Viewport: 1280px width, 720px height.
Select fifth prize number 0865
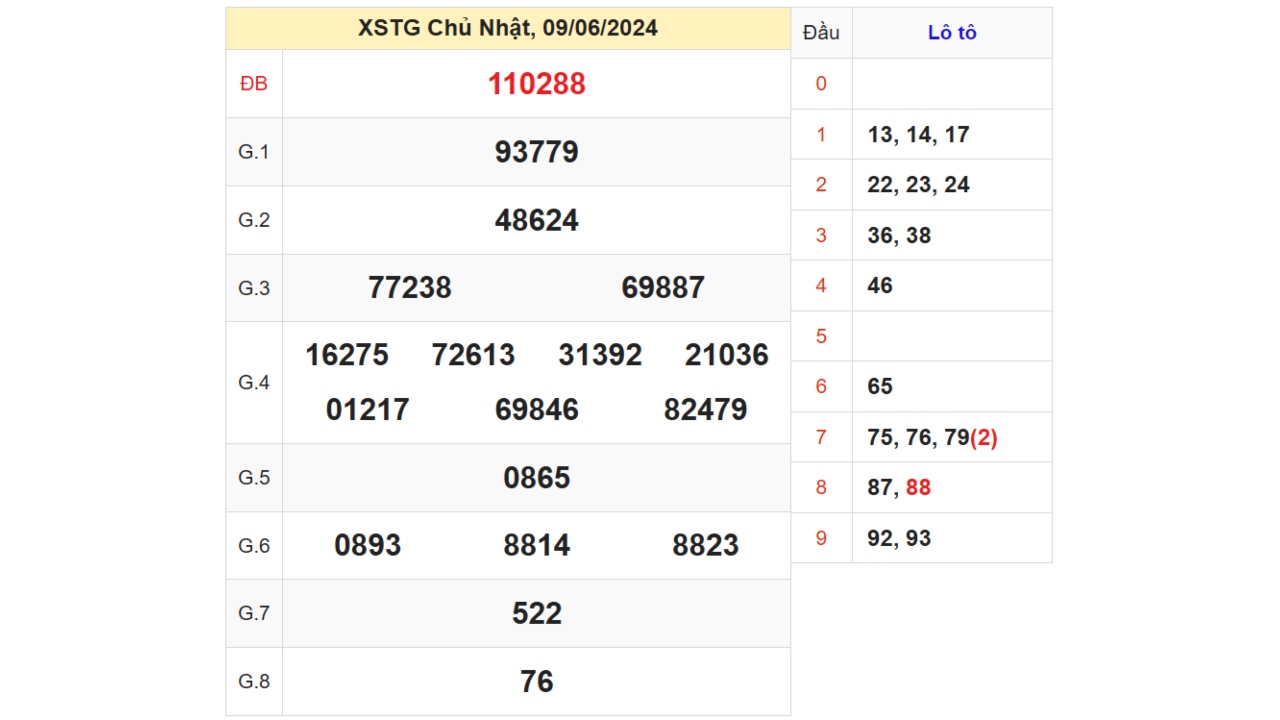pos(537,478)
